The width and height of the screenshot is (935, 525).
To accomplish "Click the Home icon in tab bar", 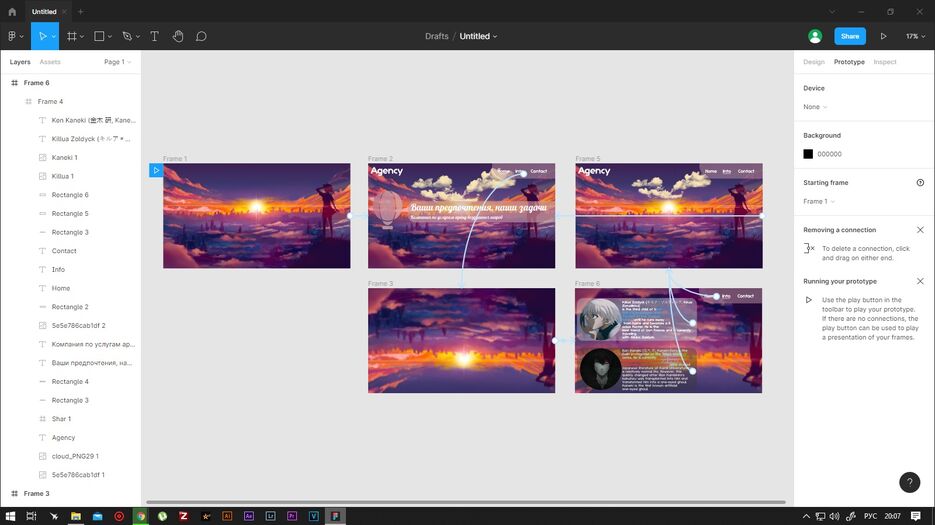I will pos(12,11).
